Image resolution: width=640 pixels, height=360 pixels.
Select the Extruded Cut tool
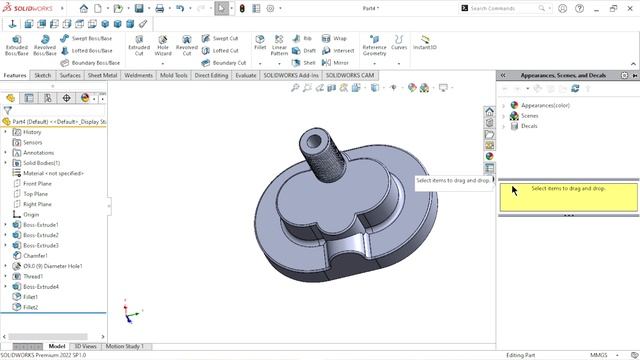(x=139, y=45)
